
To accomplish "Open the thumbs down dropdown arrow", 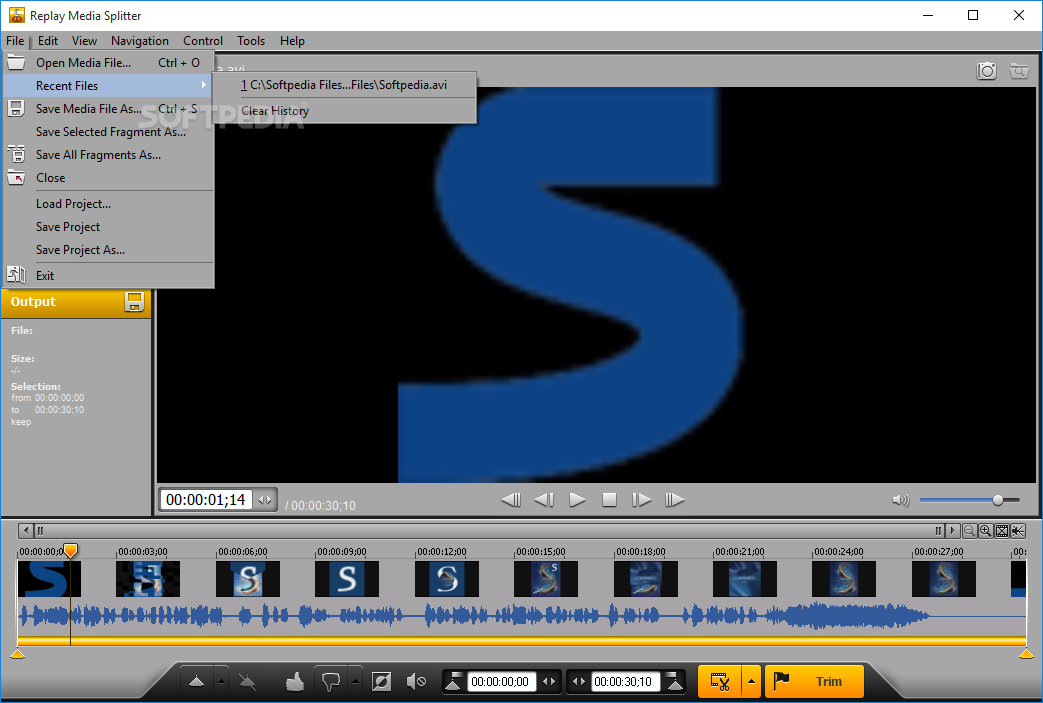I will pos(356,682).
